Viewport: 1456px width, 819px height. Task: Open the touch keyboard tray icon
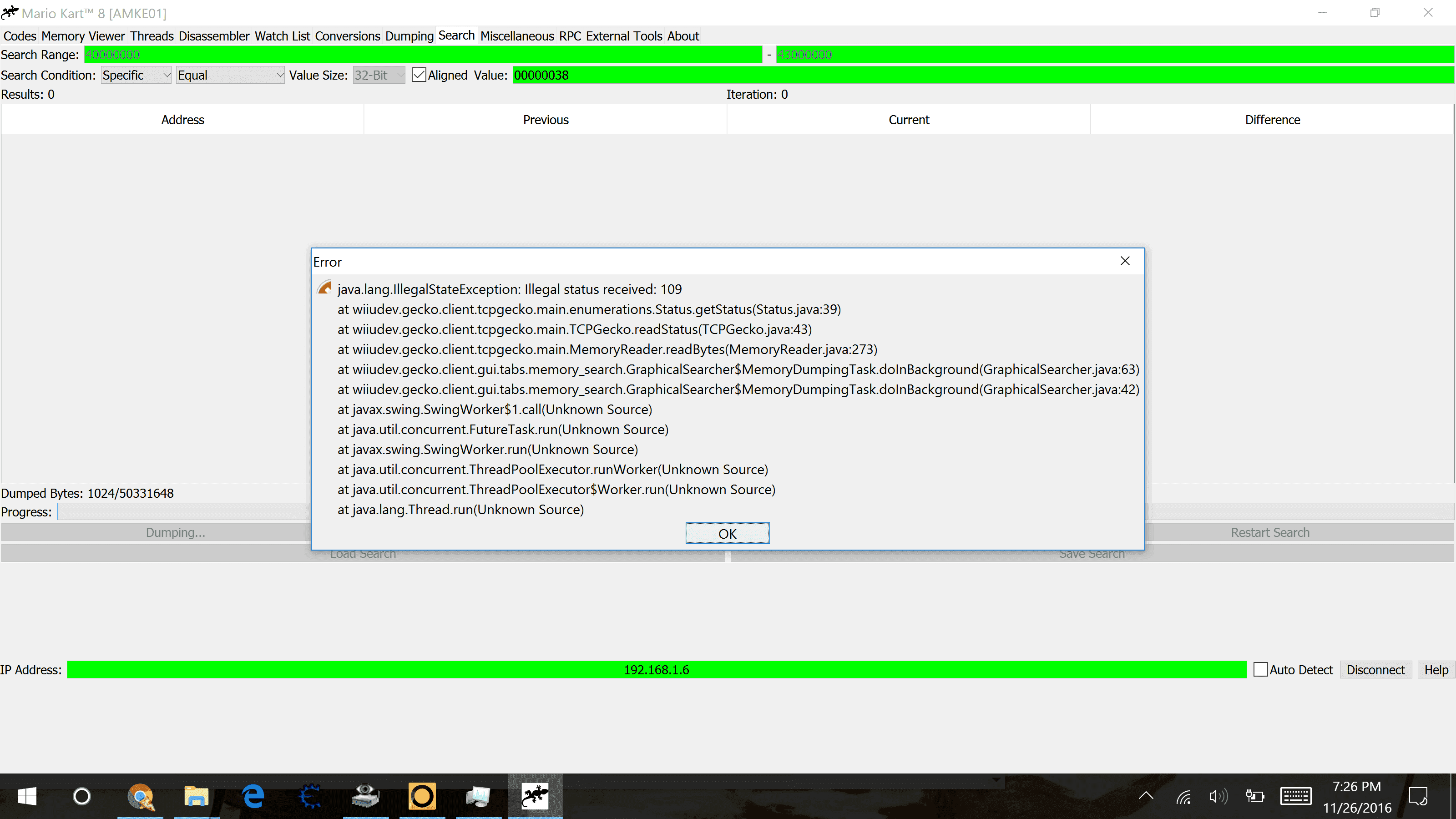pos(1295,796)
